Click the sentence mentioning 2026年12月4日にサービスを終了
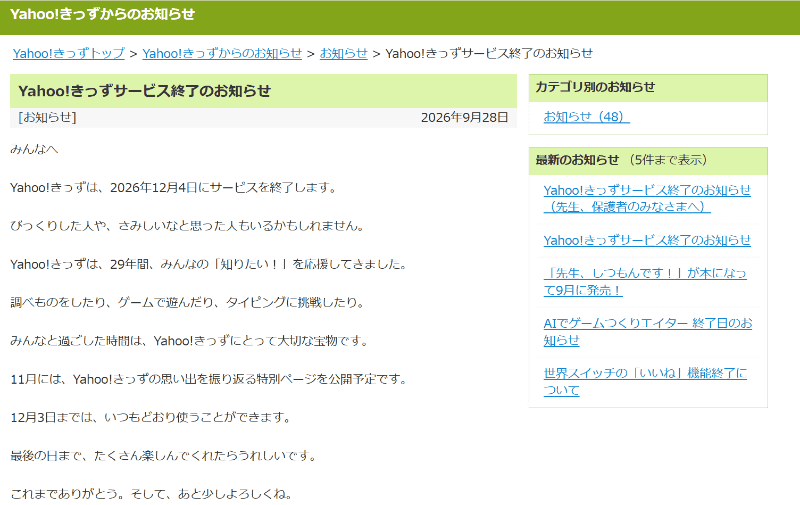The height and width of the screenshot is (505, 800). 173,188
